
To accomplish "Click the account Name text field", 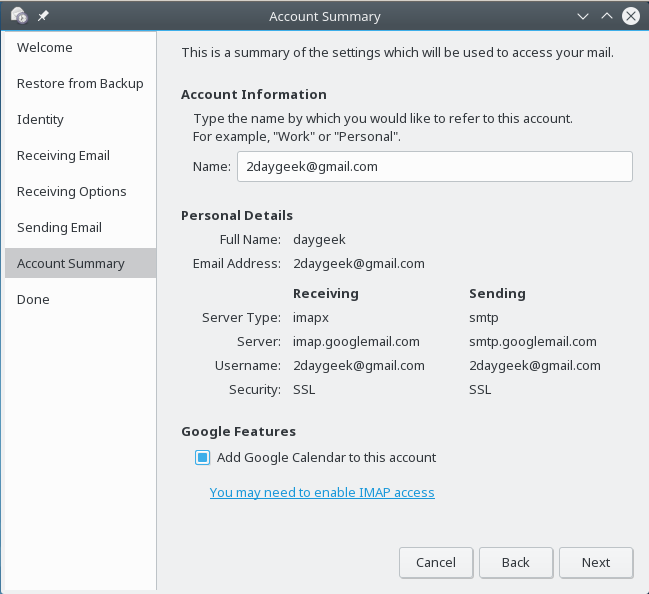I will coord(434,167).
